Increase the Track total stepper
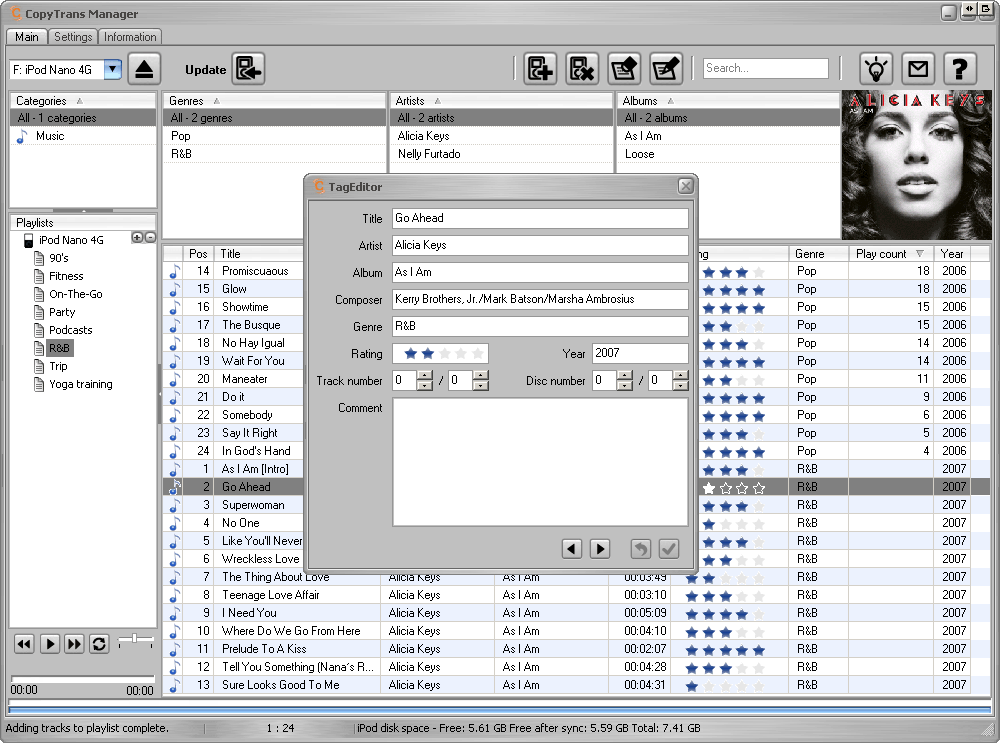The width and height of the screenshot is (1000, 743). (481, 376)
